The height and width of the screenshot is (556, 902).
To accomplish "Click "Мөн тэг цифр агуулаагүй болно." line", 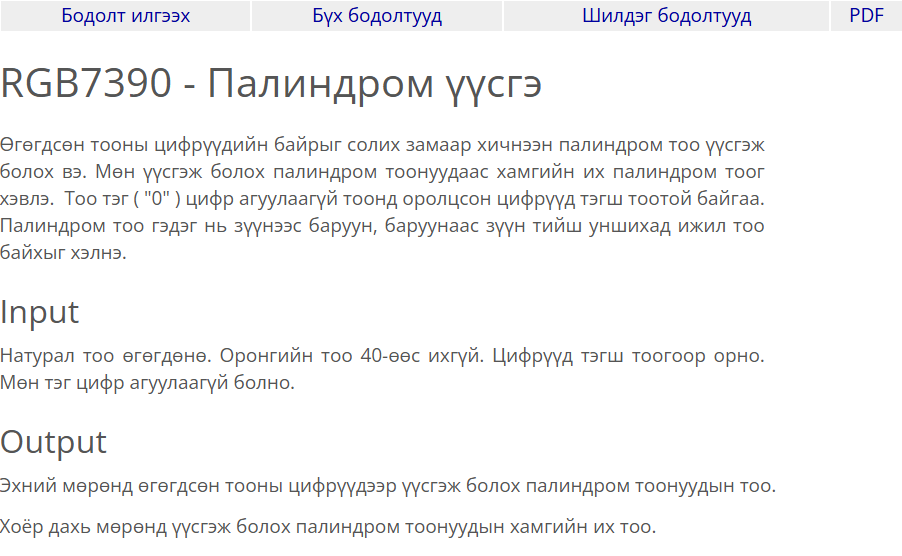I will point(148,383).
